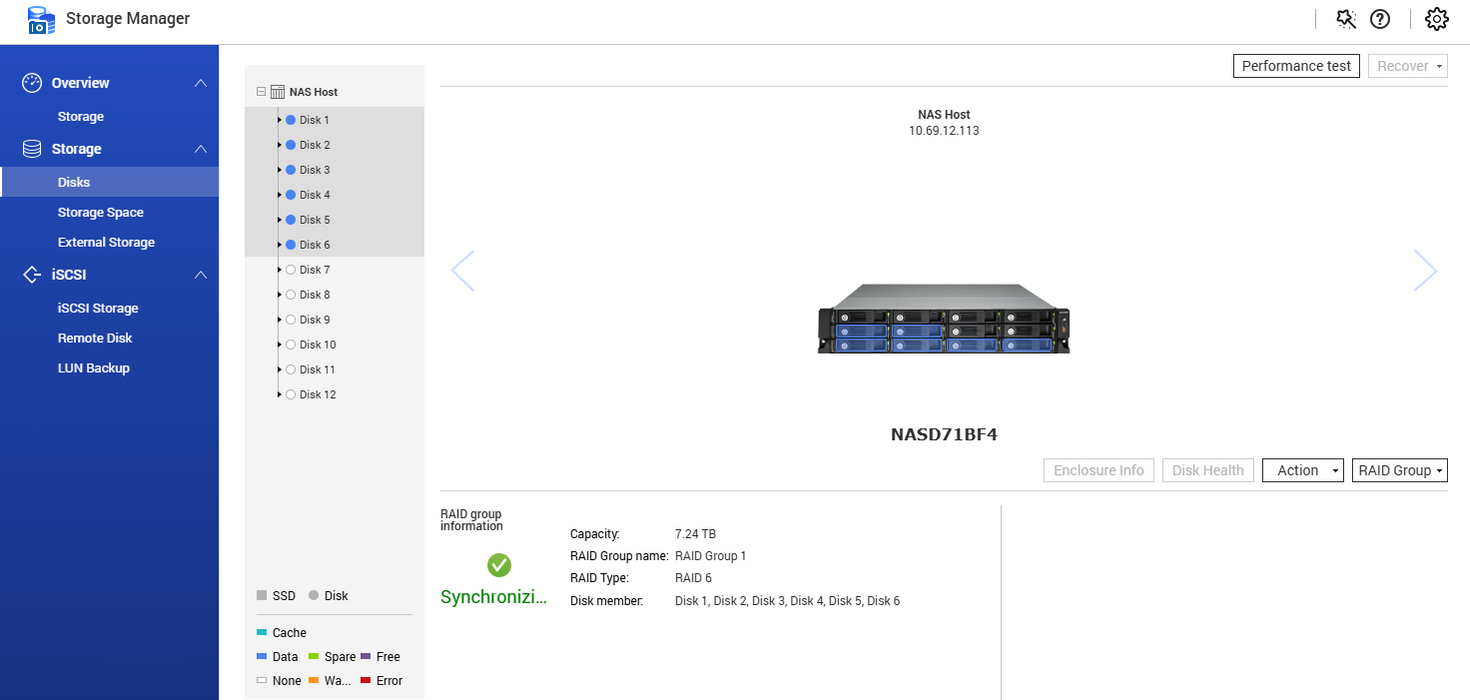Click the NAS device image
The image size is (1470, 700).
pos(944,318)
